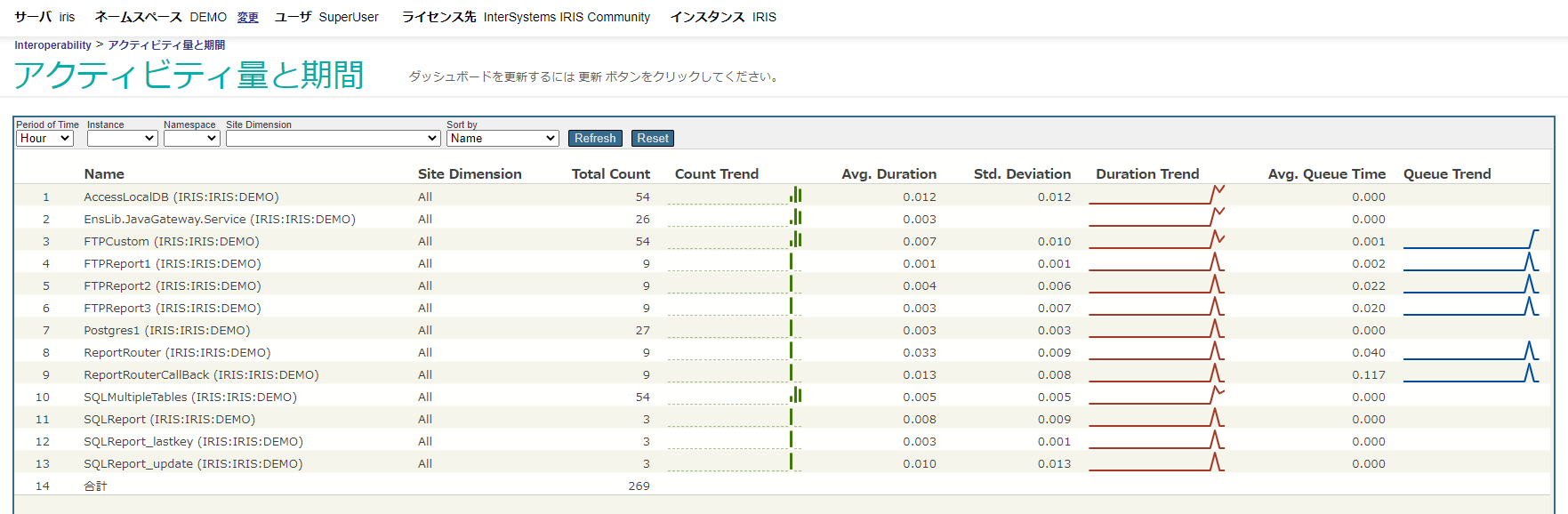Screen dimensions: 1568x514
Task: Click the page title アクティビティ量と期間
Action: (x=189, y=75)
